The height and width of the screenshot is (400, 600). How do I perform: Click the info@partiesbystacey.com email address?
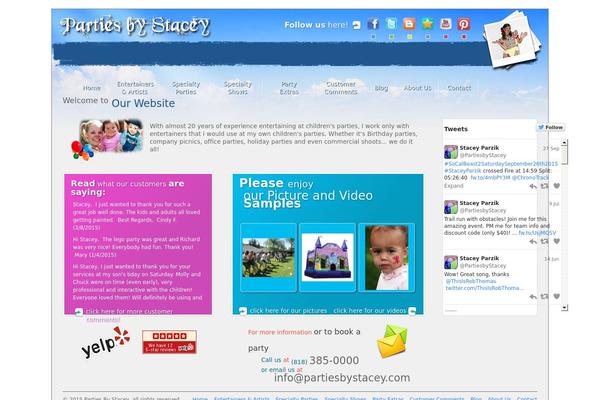click(342, 378)
